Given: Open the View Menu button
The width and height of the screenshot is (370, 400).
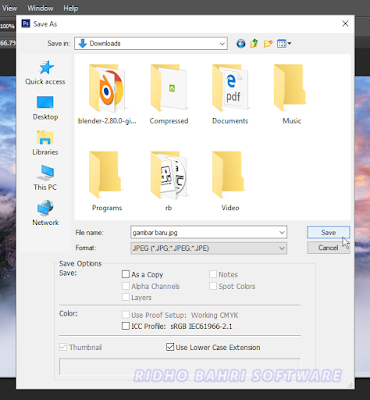Looking at the screenshot, I should click(x=284, y=44).
